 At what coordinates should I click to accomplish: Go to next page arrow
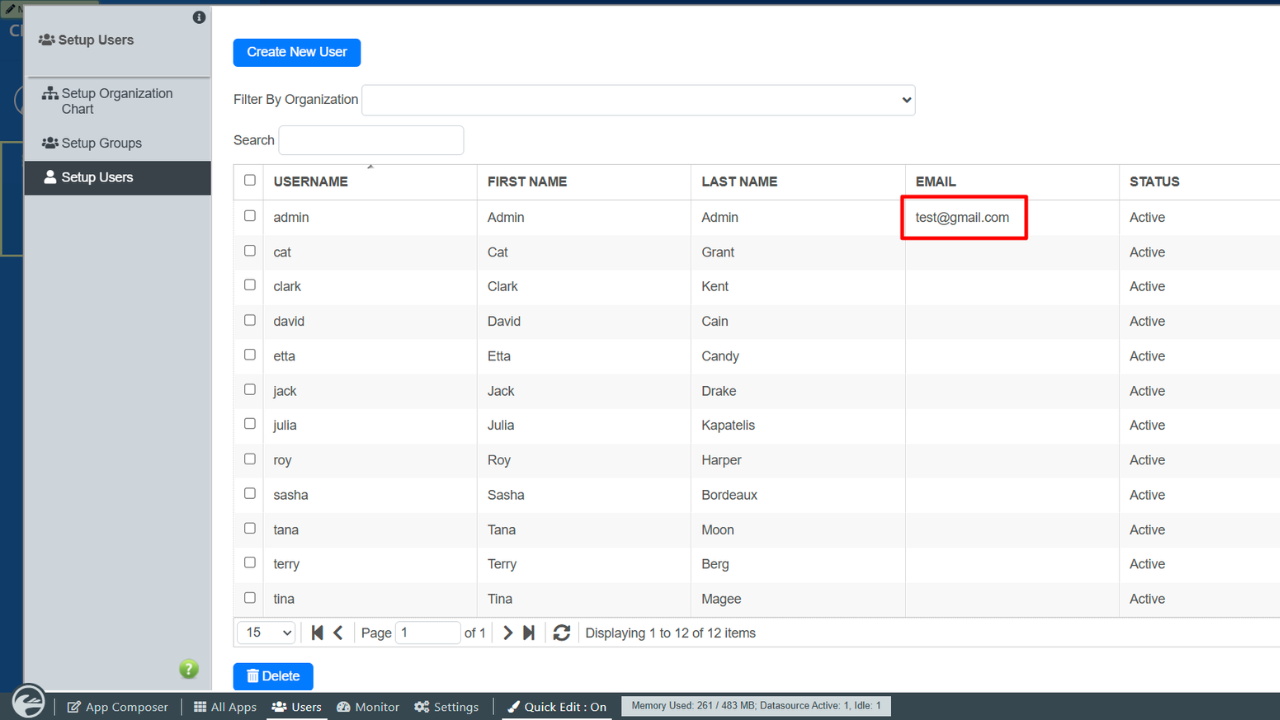pyautogui.click(x=508, y=633)
